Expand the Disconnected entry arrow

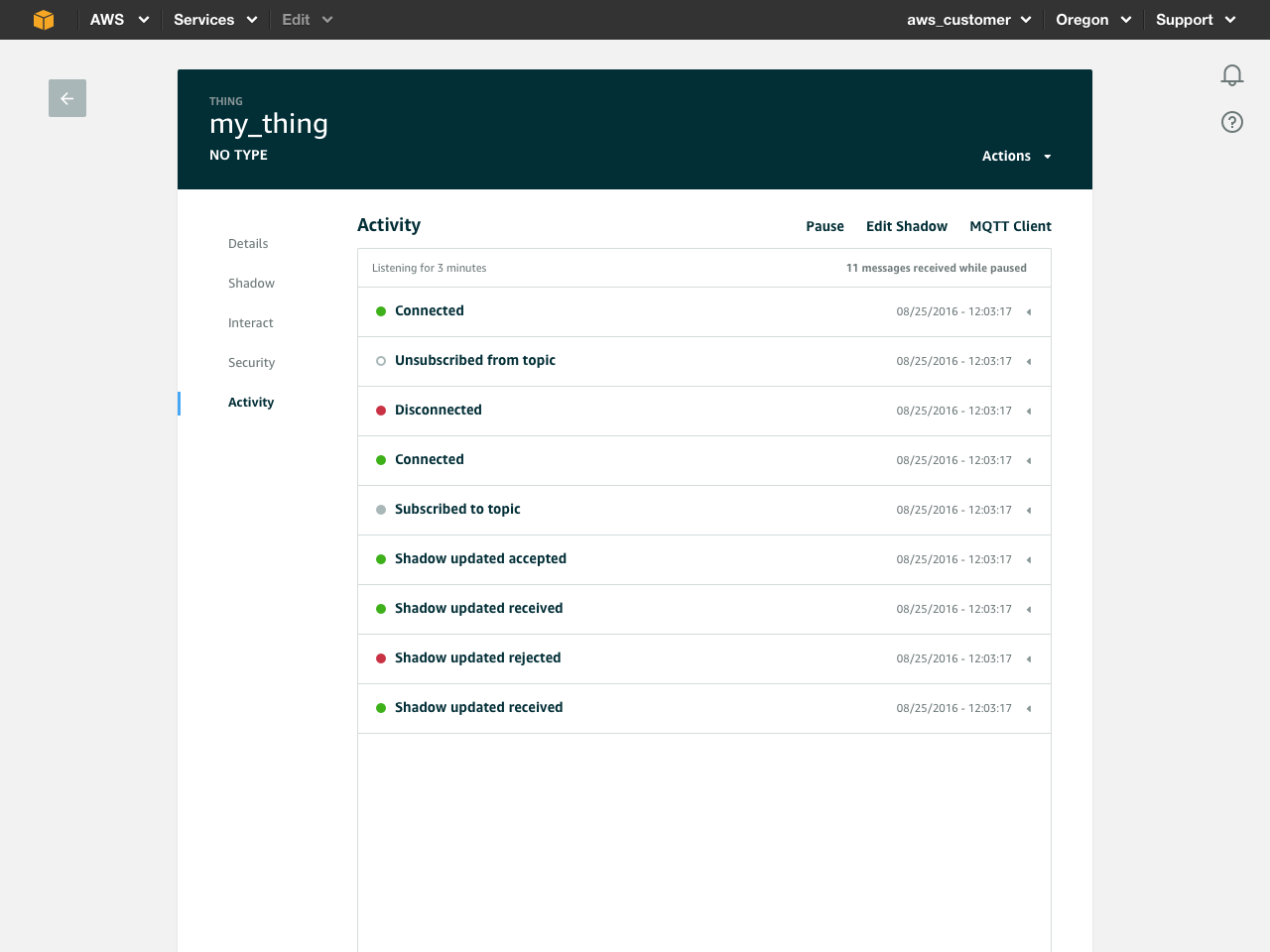point(1029,412)
